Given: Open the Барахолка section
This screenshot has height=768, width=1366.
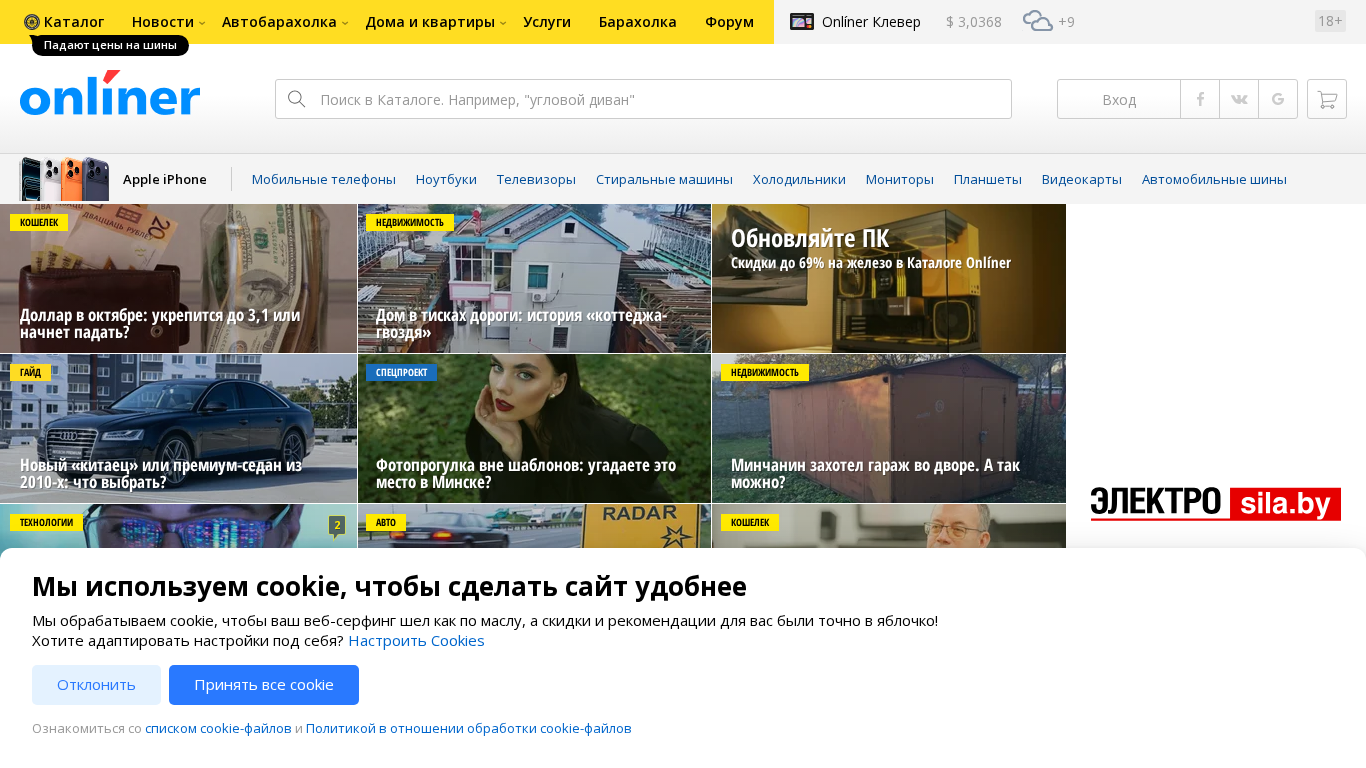Looking at the screenshot, I should (x=638, y=21).
